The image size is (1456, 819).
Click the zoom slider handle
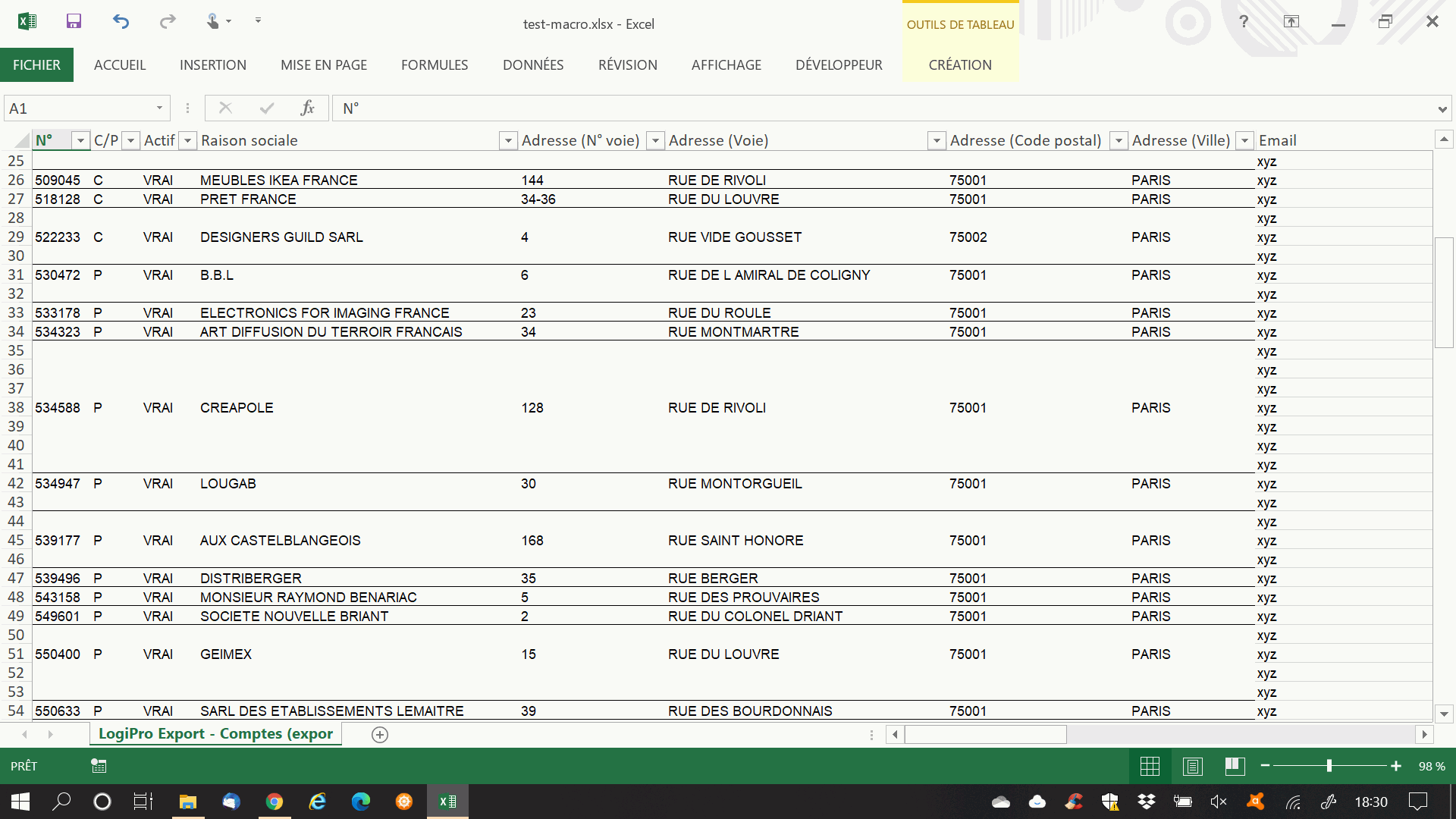coord(1329,766)
